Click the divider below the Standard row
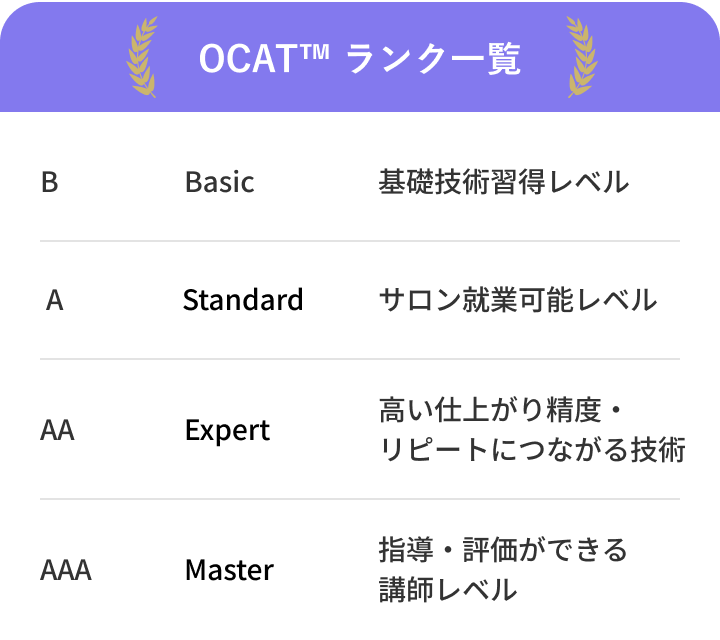Image resolution: width=720 pixels, height=640 pixels. click(x=360, y=359)
